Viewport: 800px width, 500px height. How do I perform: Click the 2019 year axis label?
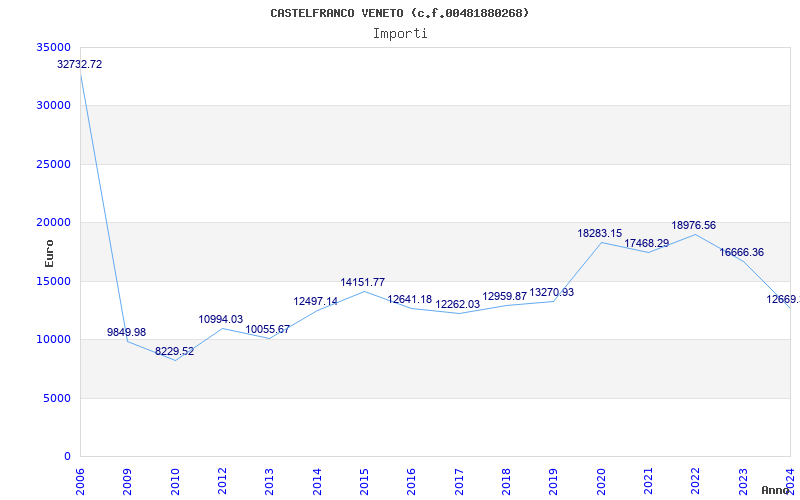554,481
